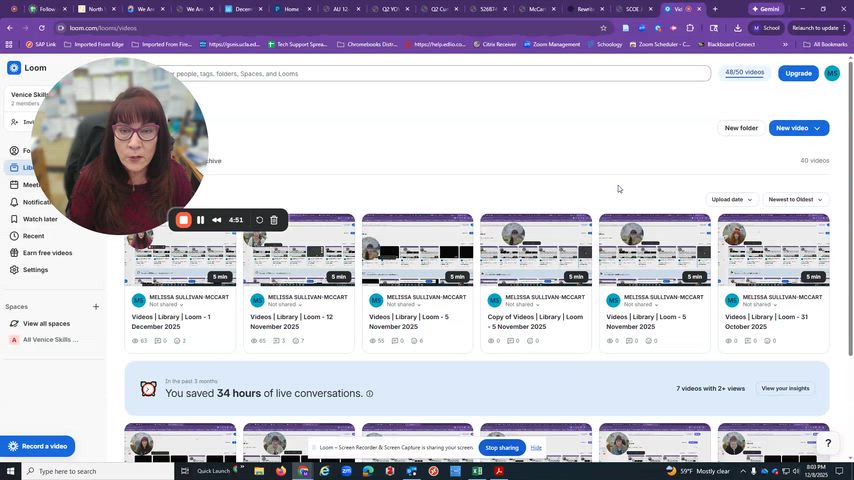Pause the recording in the Loom control bar

201,220
